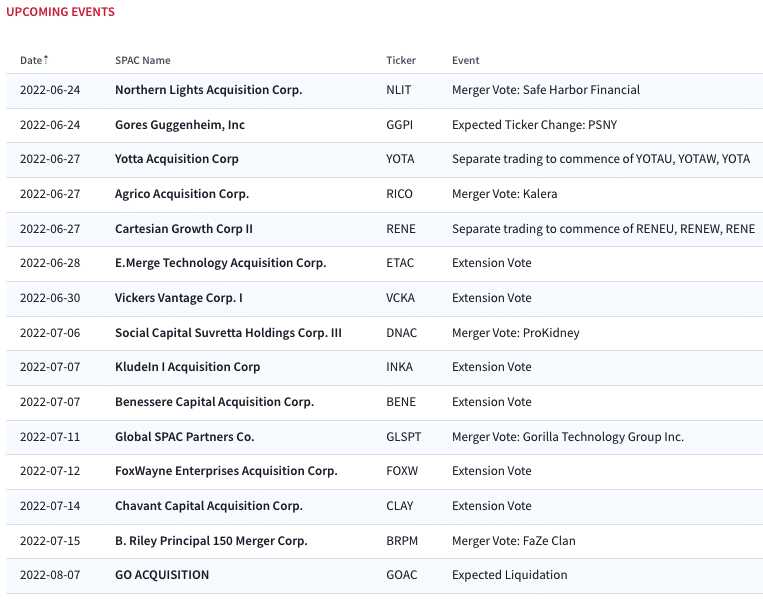
Task: Click date 2022-06-24 in the NLIT row
Action: 50,90
